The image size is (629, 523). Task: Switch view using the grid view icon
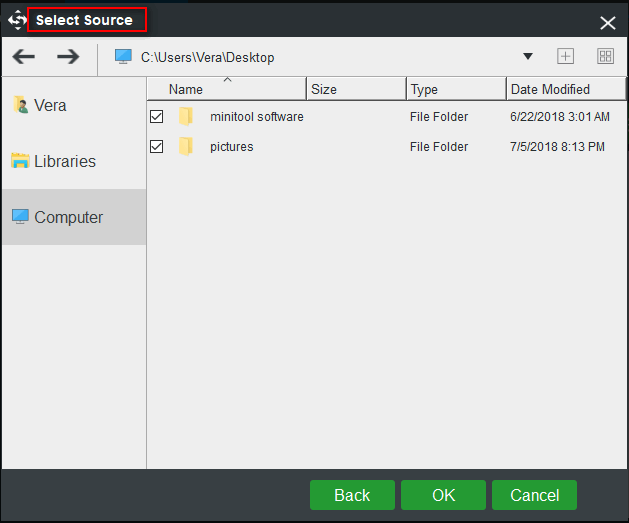click(605, 57)
